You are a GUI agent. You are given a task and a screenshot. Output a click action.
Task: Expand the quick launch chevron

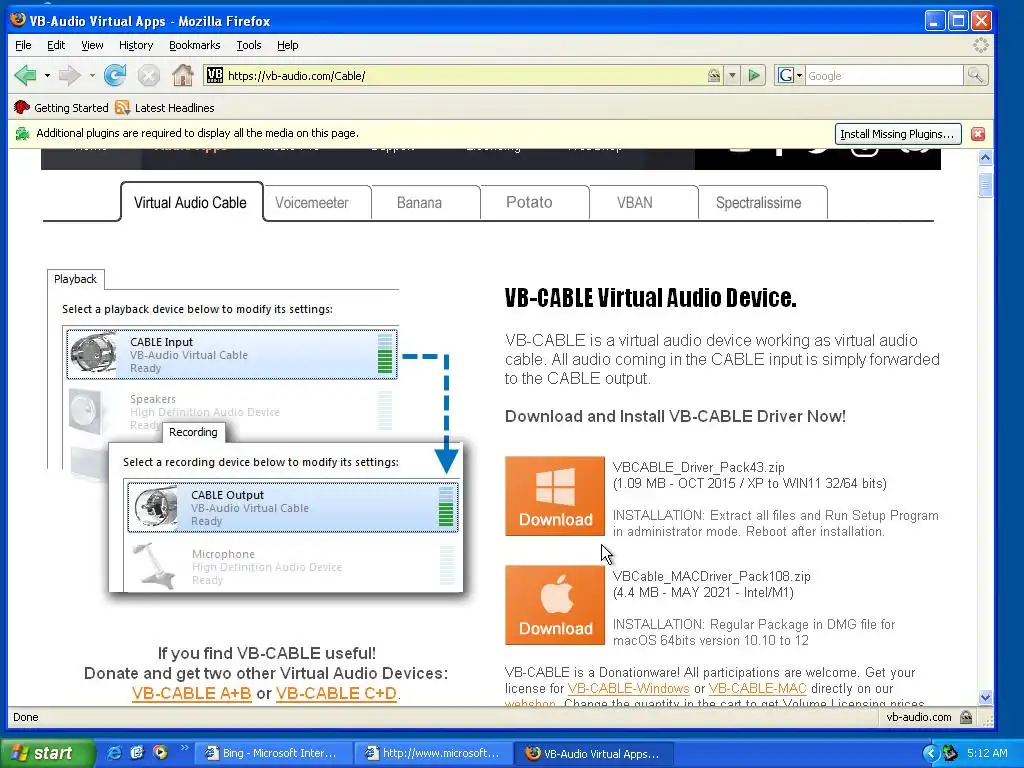184,748
